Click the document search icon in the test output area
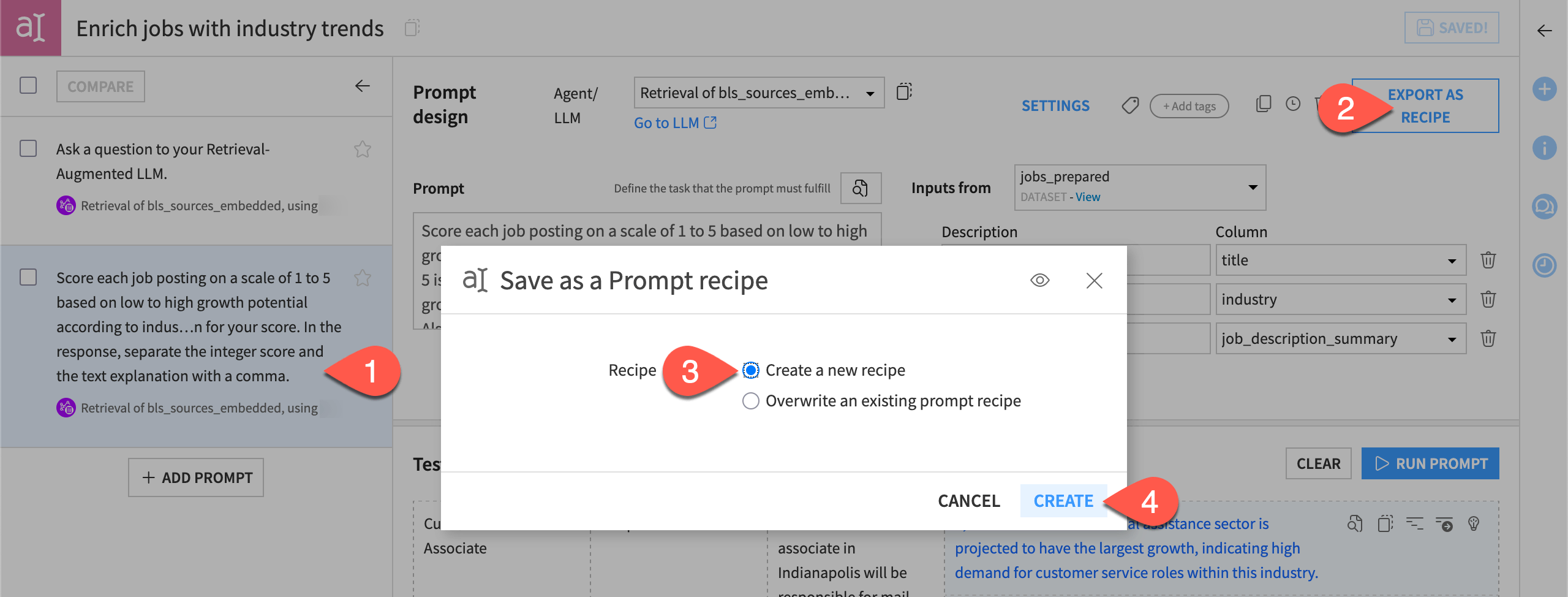This screenshot has width=1568, height=597. (1355, 524)
